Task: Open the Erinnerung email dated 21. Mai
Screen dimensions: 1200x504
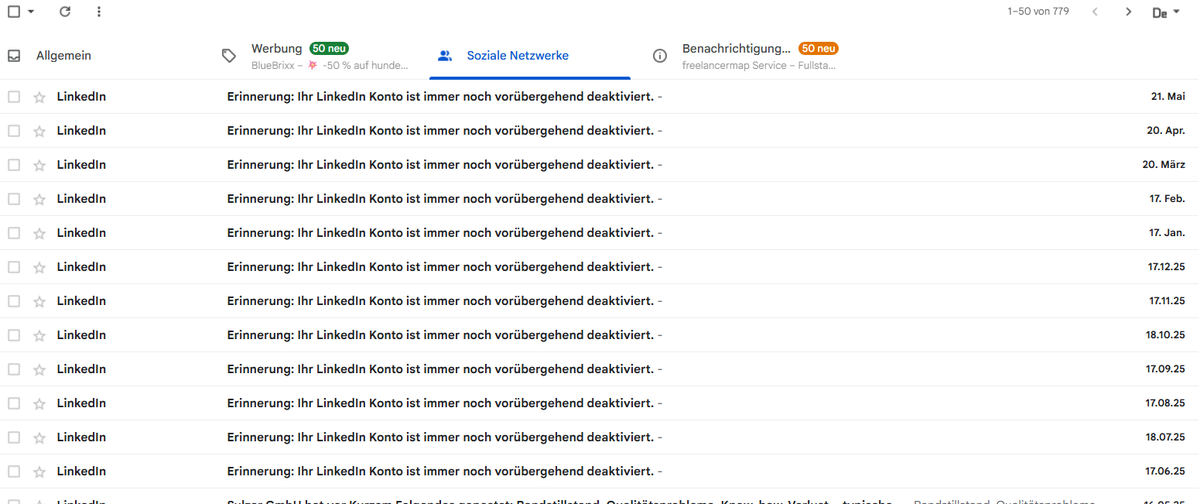Action: click(x=440, y=97)
